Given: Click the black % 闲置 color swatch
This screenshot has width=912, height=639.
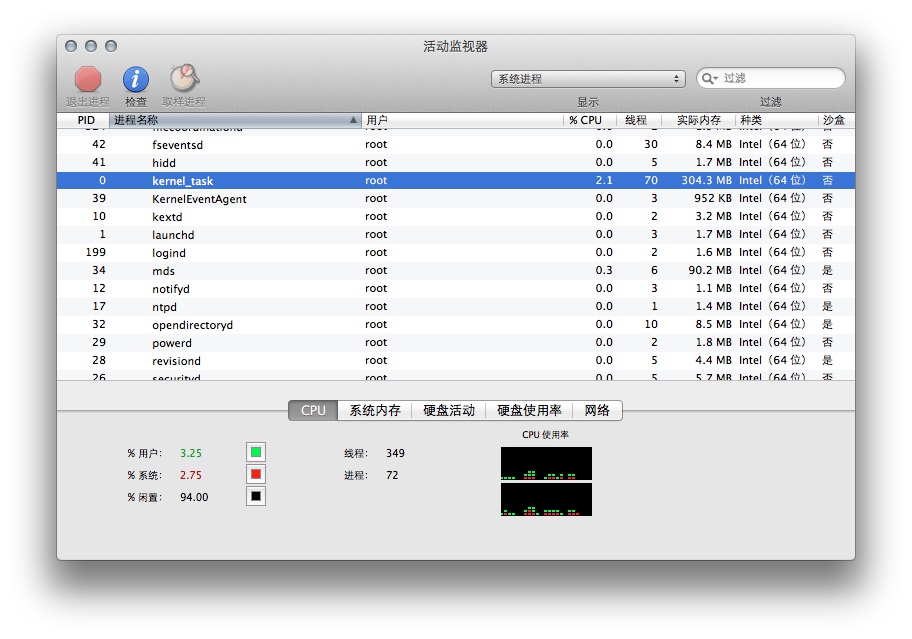Looking at the screenshot, I should point(256,497).
